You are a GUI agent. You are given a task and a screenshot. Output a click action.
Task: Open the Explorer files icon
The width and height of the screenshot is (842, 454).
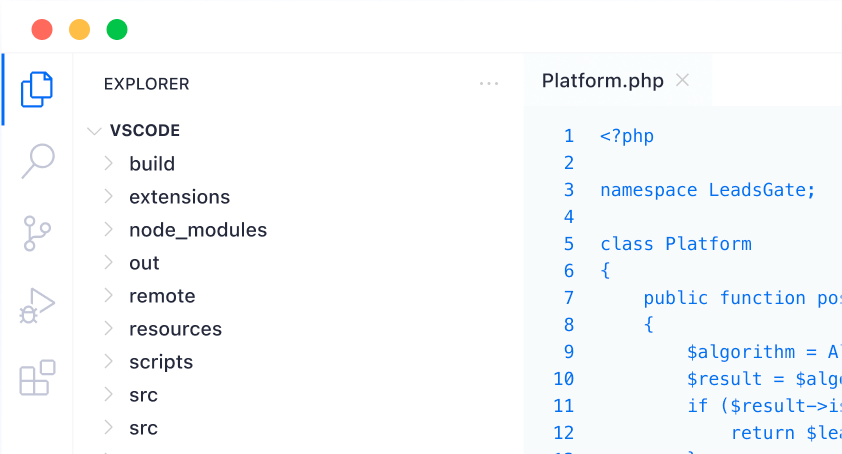(x=37, y=89)
